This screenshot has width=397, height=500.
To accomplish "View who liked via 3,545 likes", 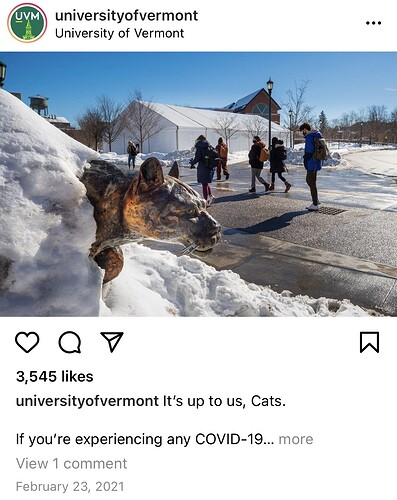I will (55, 377).
